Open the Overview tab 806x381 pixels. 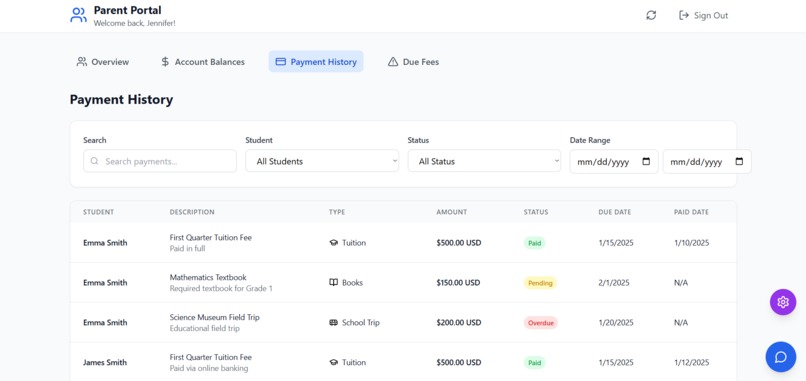(103, 62)
